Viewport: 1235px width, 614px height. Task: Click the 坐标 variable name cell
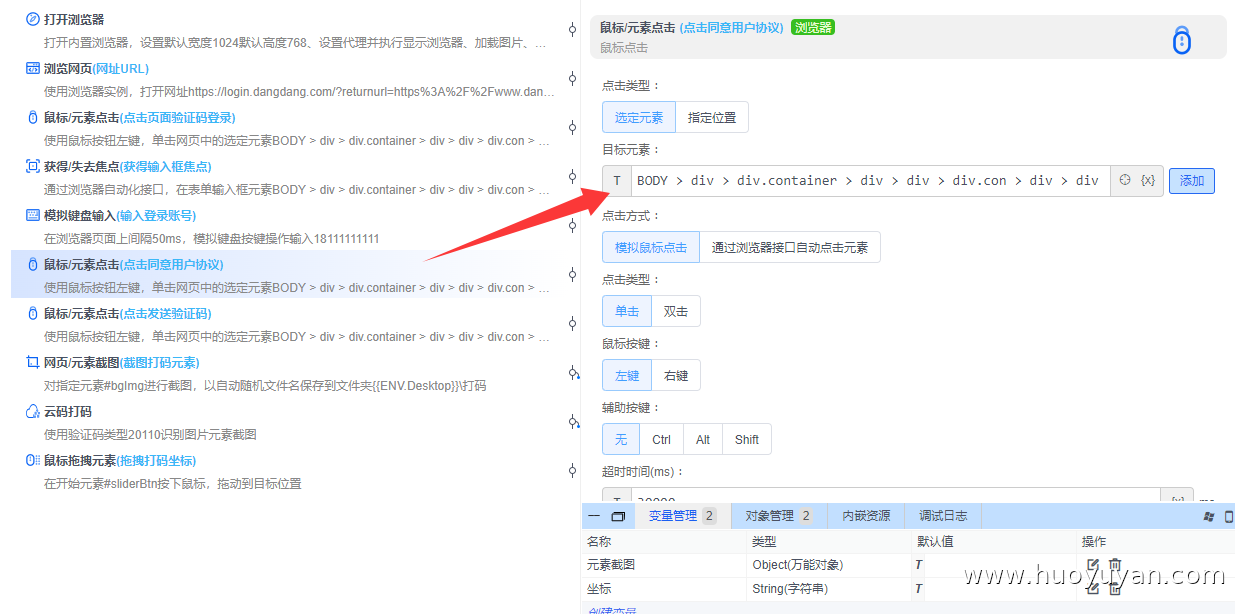[x=599, y=589]
